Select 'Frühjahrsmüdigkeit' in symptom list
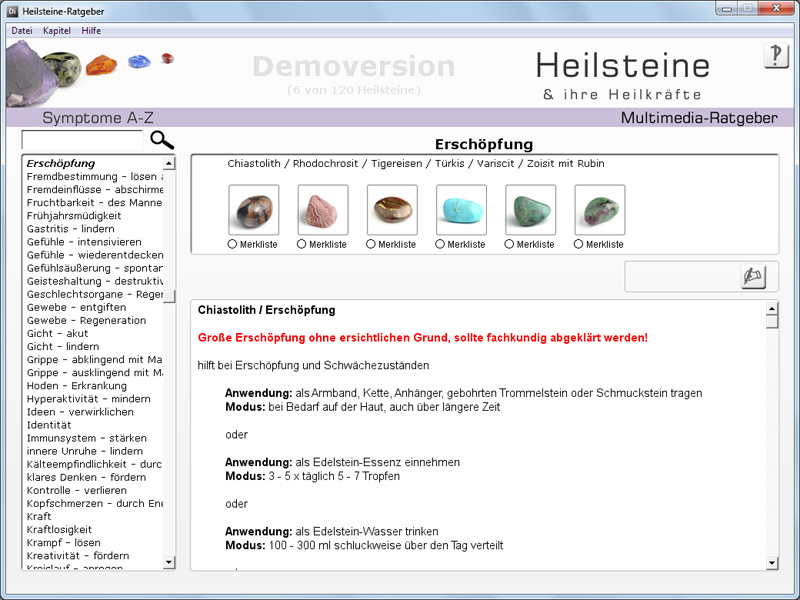This screenshot has width=800, height=600. click(x=74, y=215)
